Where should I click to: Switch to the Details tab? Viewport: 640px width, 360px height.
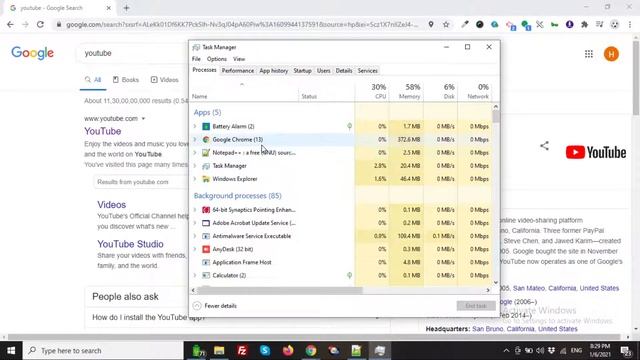[x=344, y=71]
